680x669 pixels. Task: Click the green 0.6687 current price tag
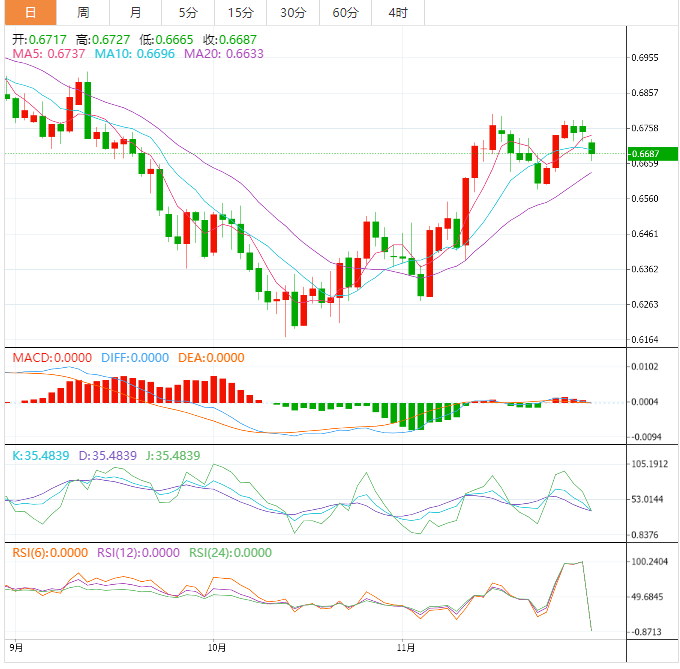pos(653,154)
